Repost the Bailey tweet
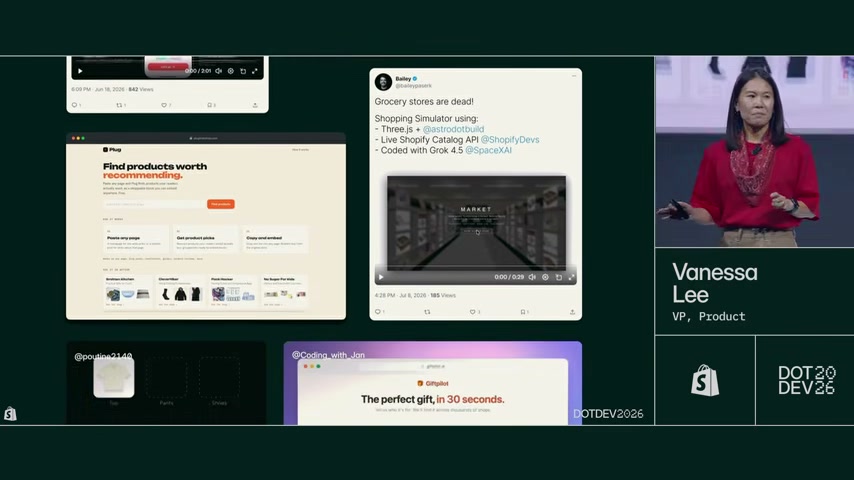Viewport: 854px width, 480px height. [427, 312]
